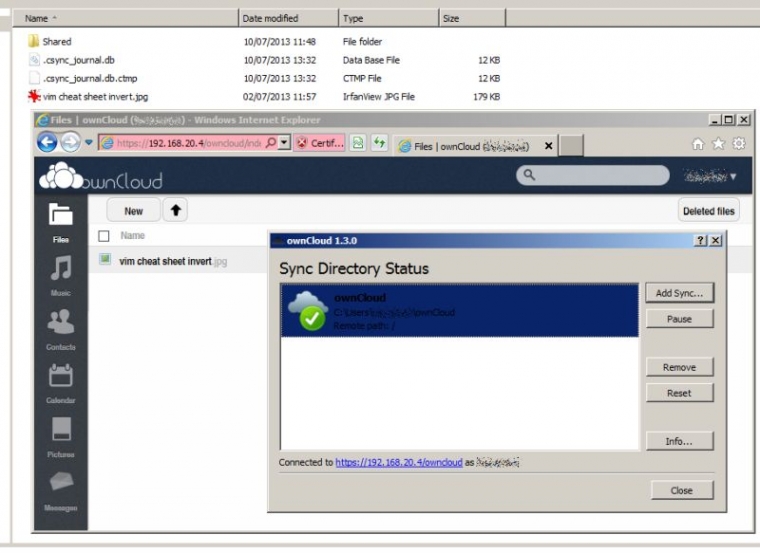The image size is (760, 553).
Task: Select the IrfanView icon for vim cheat sheet
Action: tap(33, 96)
